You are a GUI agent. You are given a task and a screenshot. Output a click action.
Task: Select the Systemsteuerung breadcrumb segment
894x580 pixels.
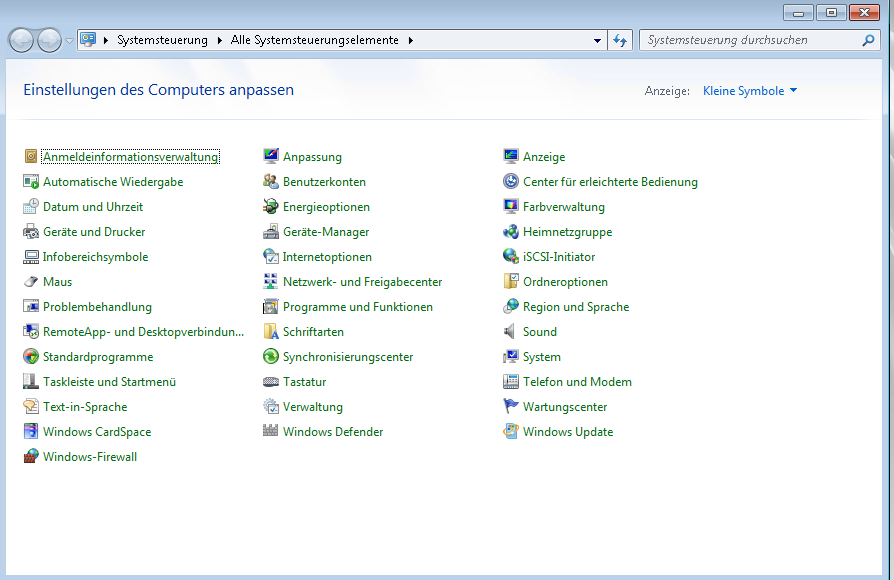pyautogui.click(x=162, y=40)
